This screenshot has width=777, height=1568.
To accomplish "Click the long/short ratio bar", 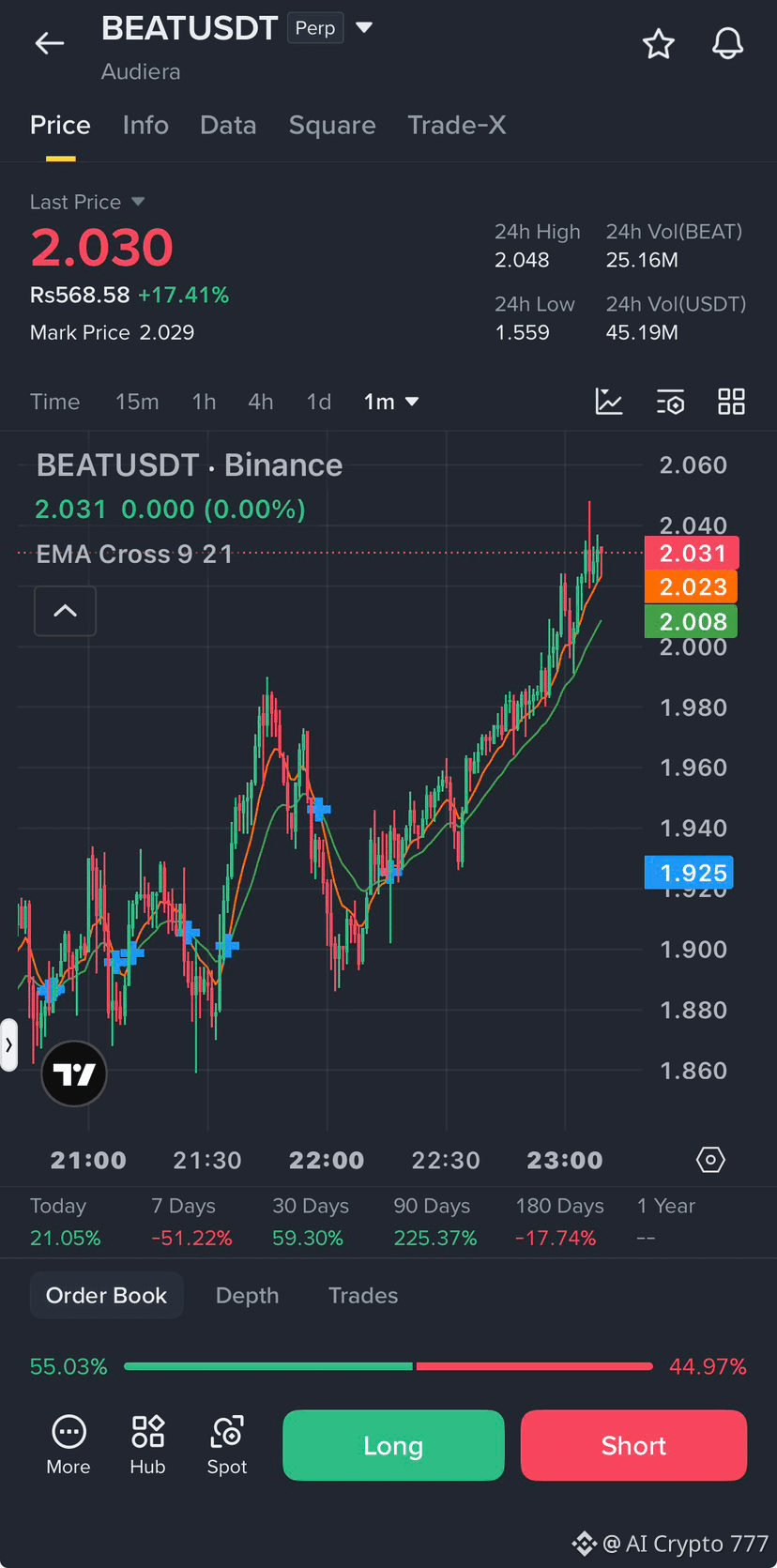I will 388,1366.
